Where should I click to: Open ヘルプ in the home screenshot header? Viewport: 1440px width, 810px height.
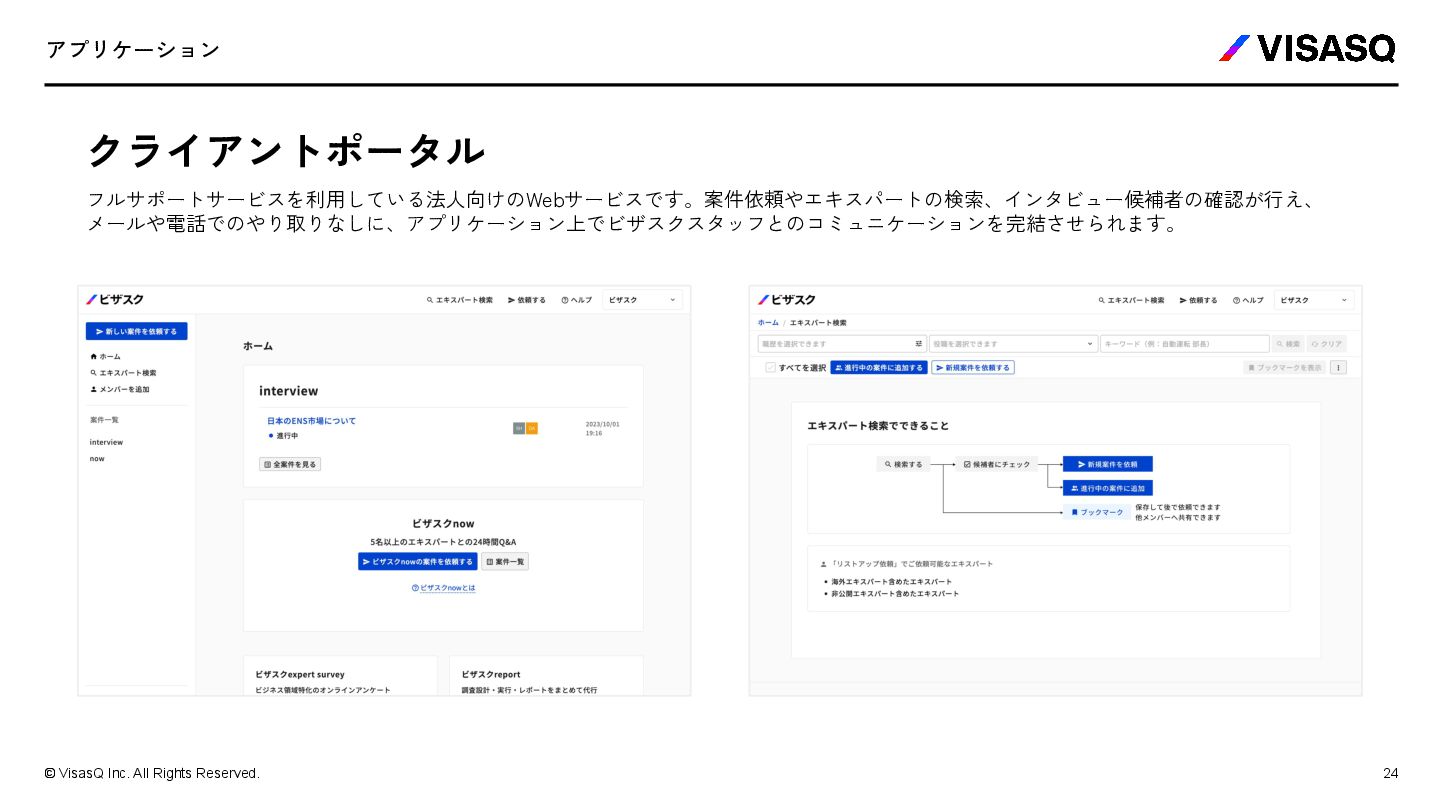577,300
